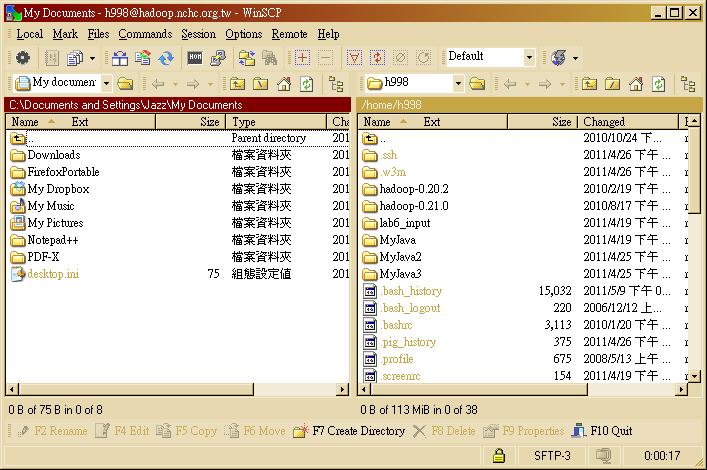
Task: Sort remote panel by Size column header
Action: pos(542,122)
